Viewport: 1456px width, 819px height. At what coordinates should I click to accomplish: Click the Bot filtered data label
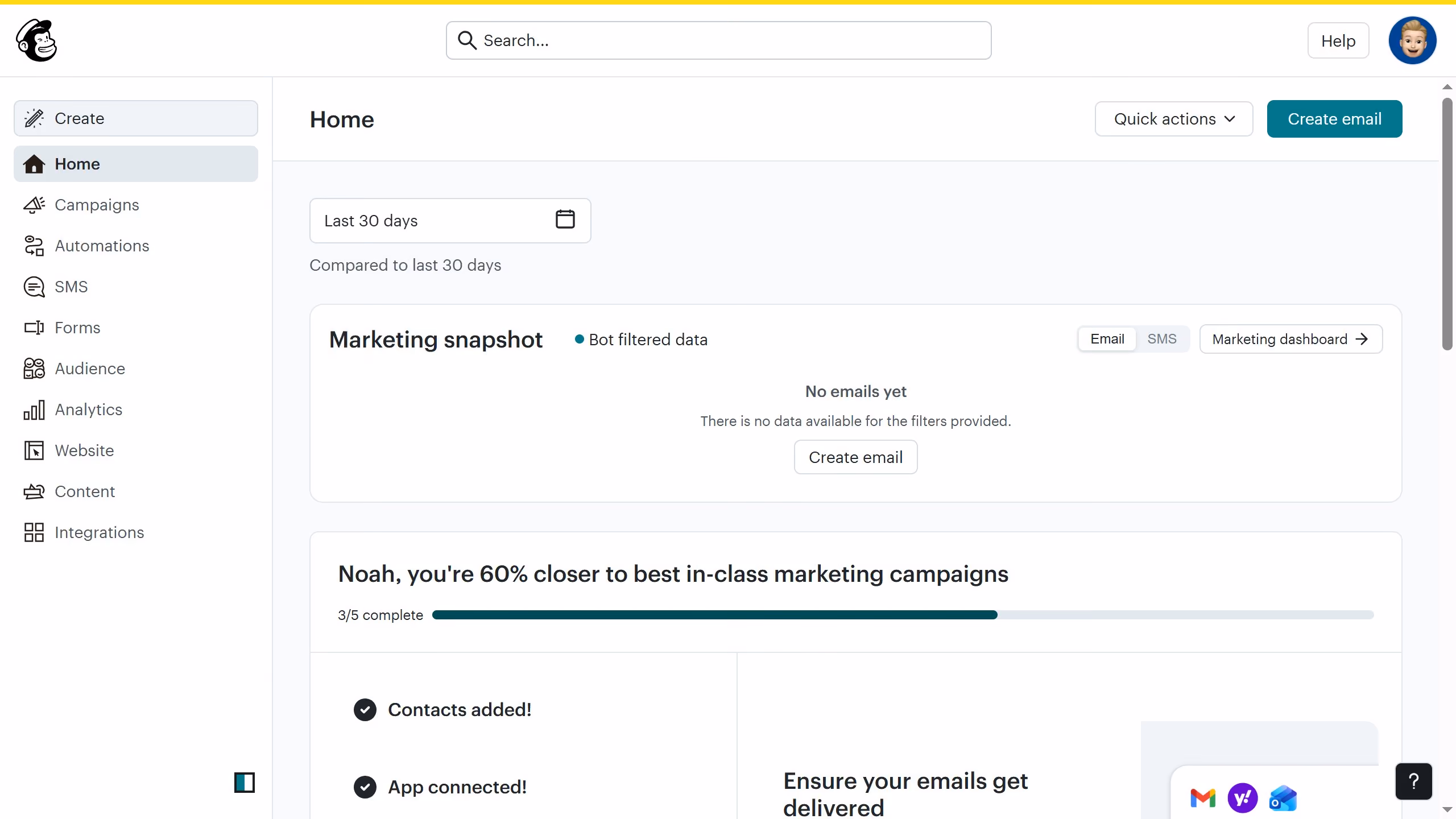point(648,340)
